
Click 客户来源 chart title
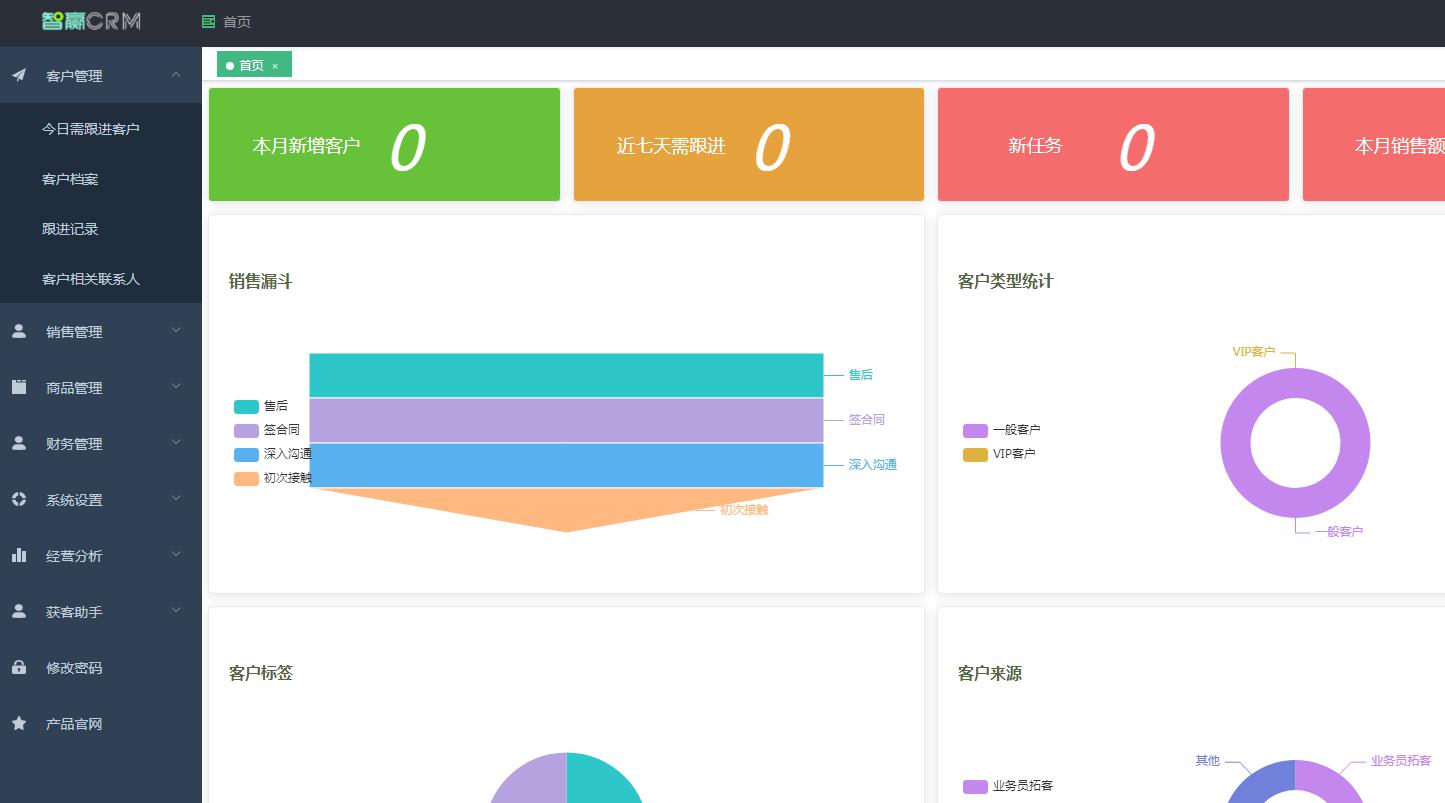(x=990, y=674)
